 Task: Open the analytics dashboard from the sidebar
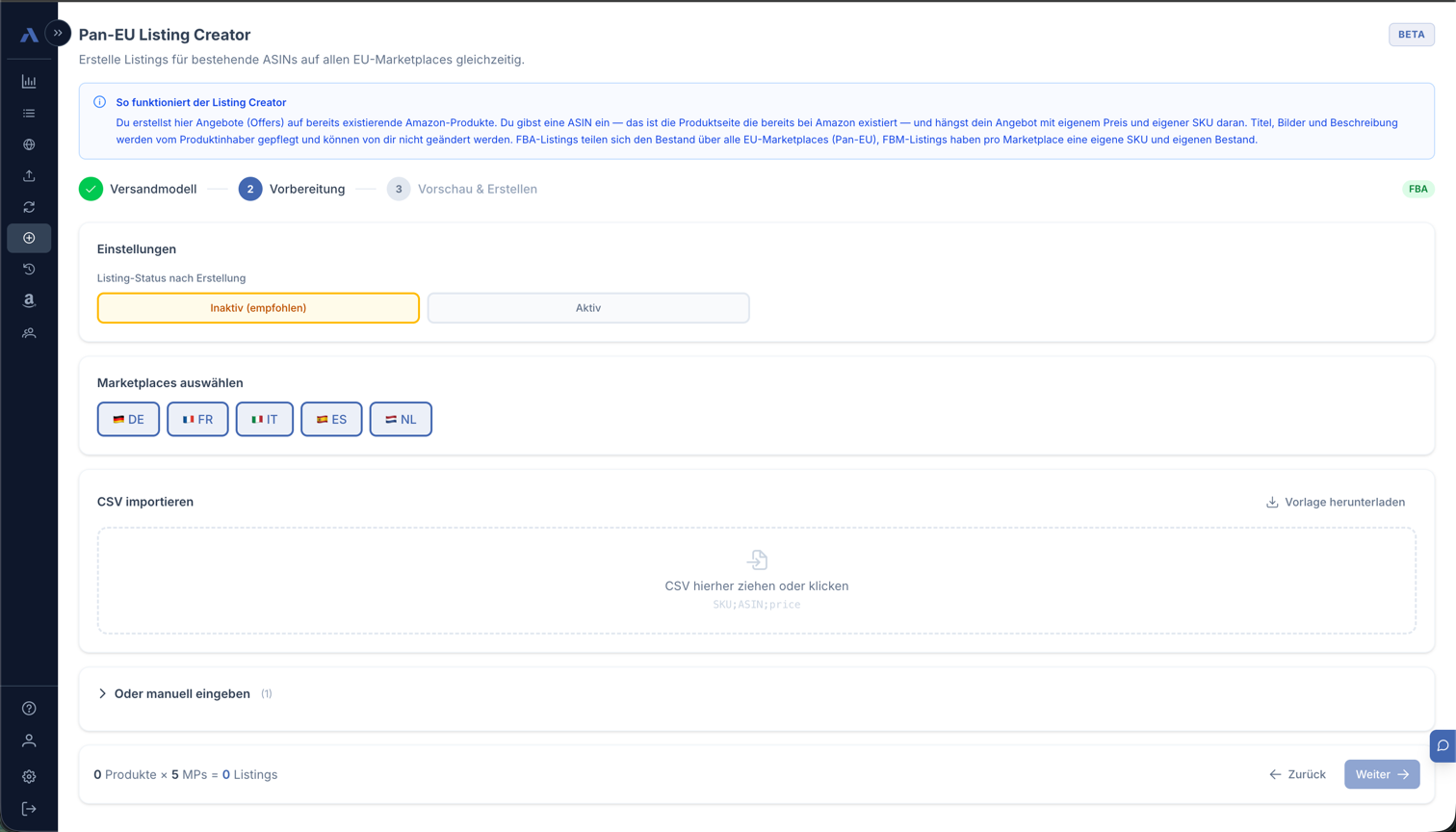(x=29, y=81)
